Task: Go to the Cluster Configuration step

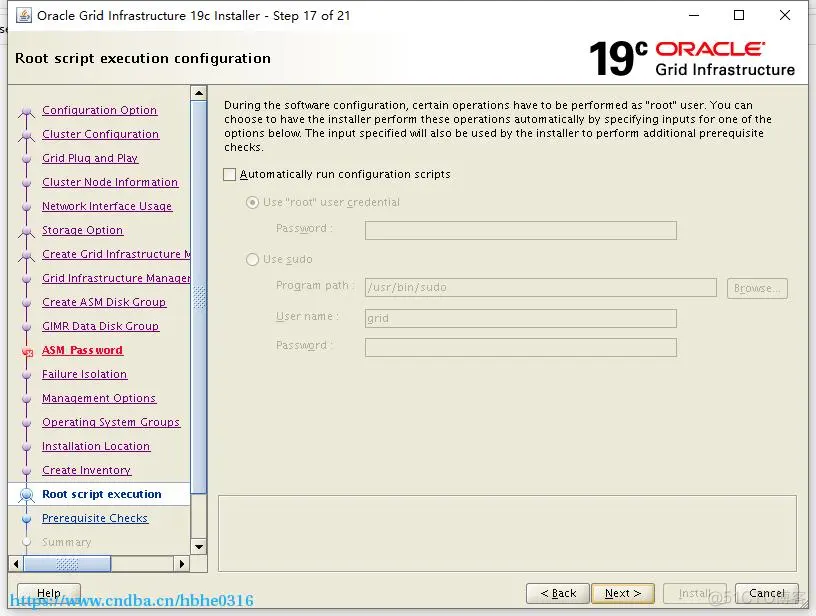Action: 100,134
